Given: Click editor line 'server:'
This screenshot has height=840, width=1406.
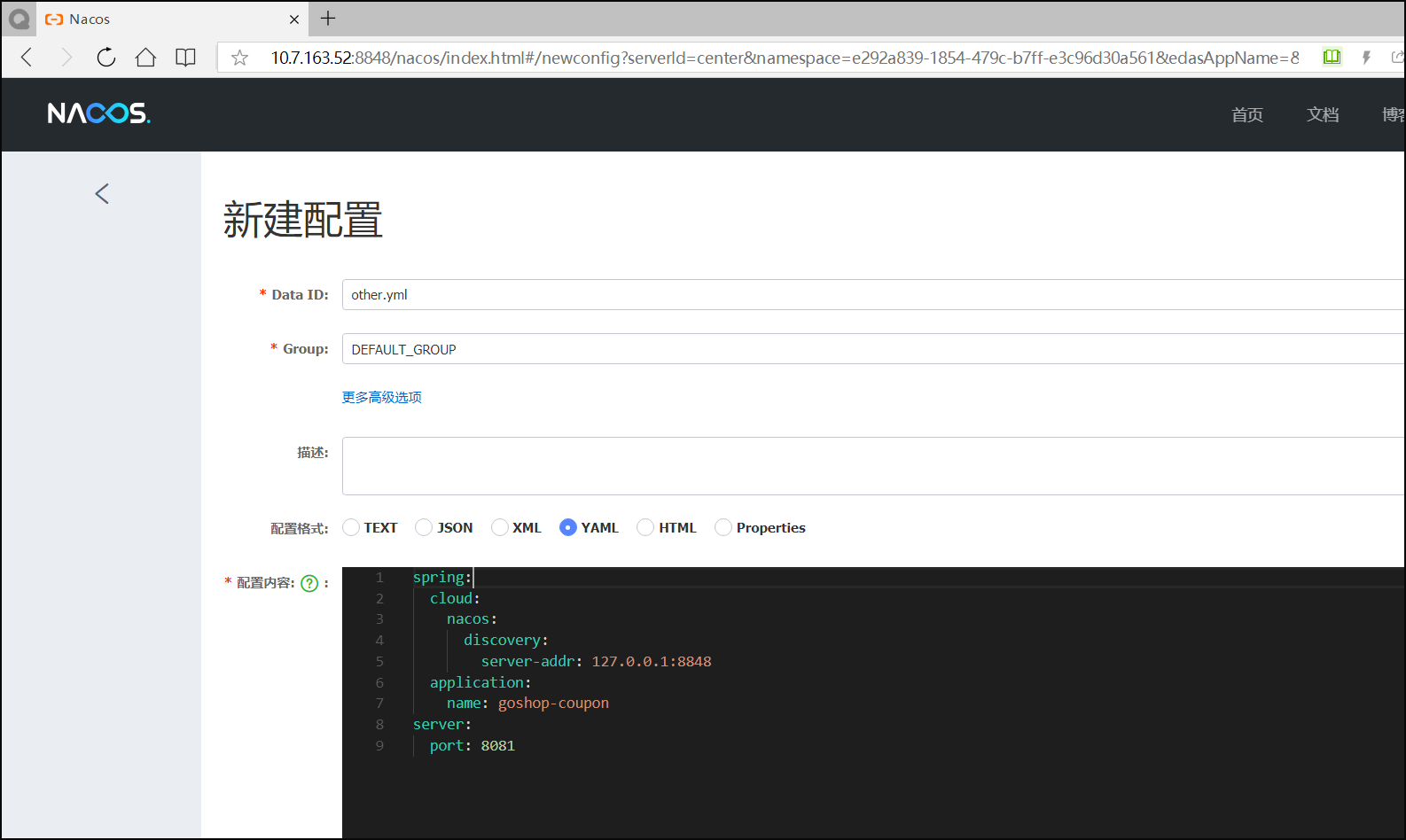Looking at the screenshot, I should tap(442, 725).
